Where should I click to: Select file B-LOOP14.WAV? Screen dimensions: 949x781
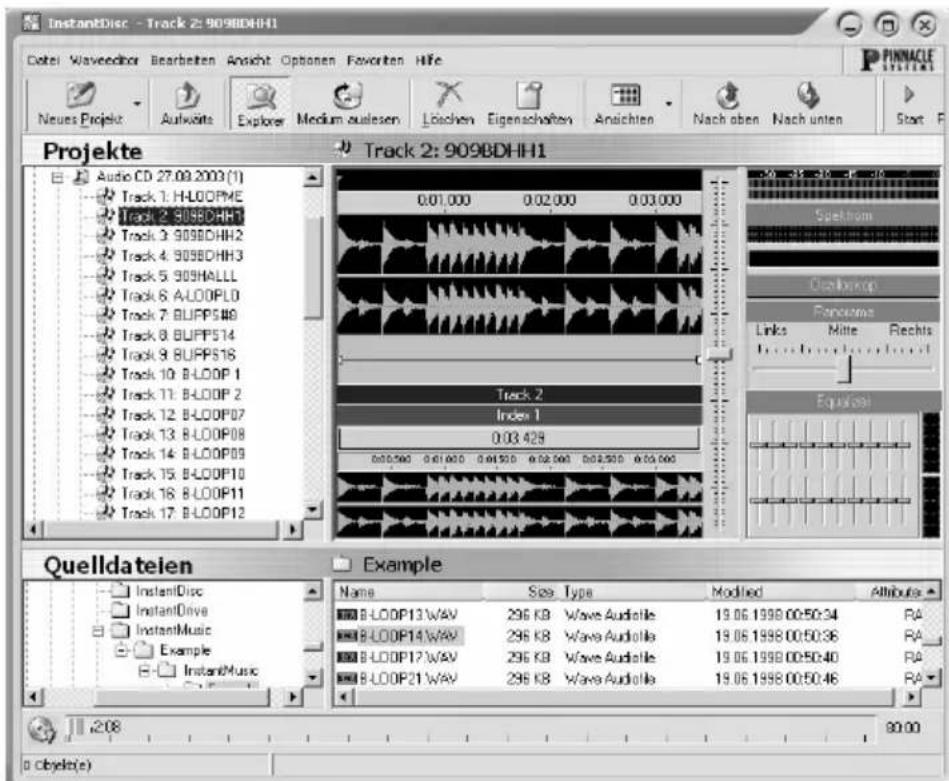pyautogui.click(x=409, y=636)
